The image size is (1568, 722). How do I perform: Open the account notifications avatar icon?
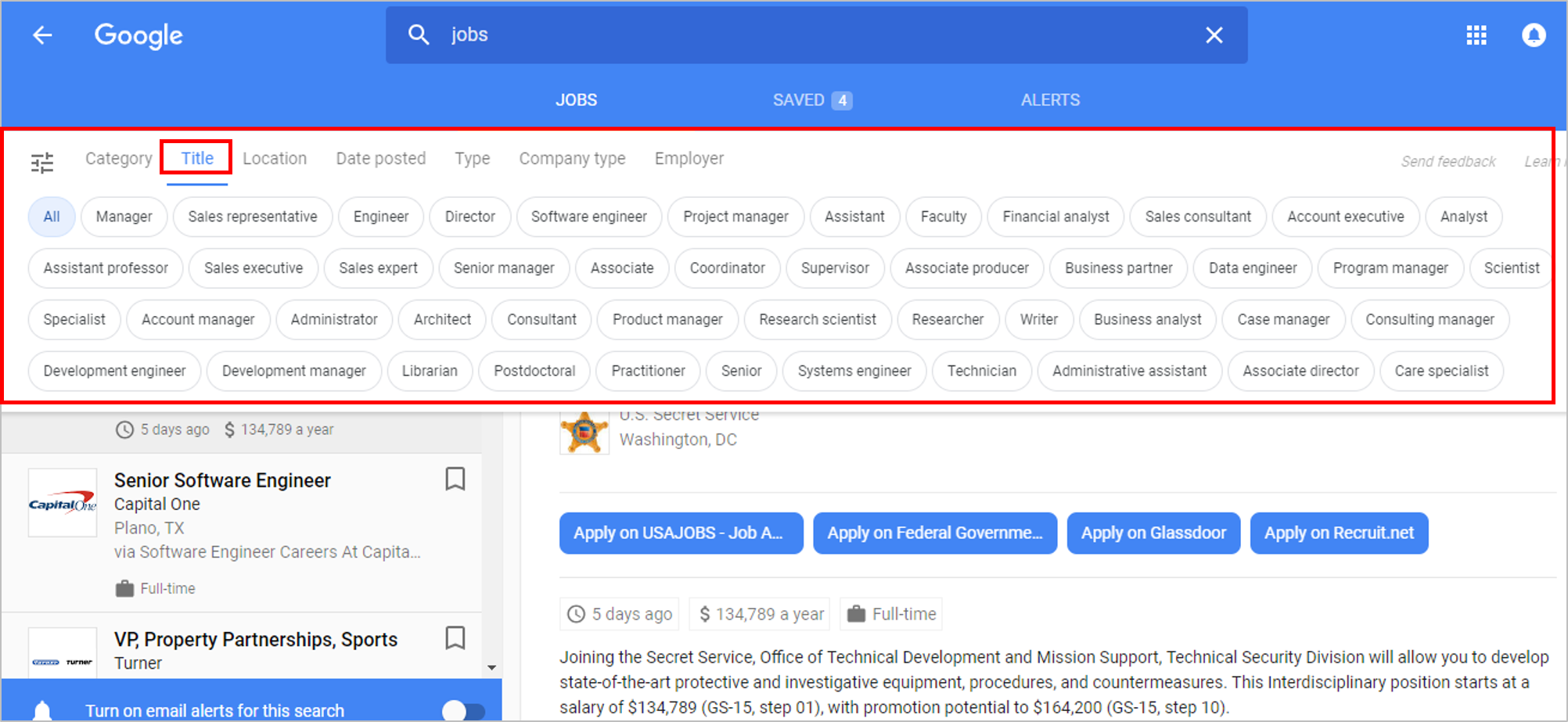click(x=1534, y=35)
